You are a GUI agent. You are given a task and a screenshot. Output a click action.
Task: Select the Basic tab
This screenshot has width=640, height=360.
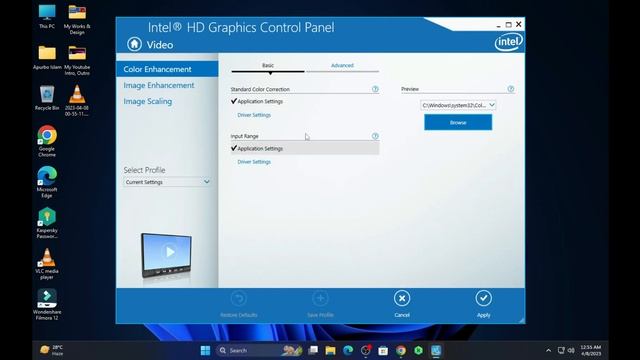[268, 65]
